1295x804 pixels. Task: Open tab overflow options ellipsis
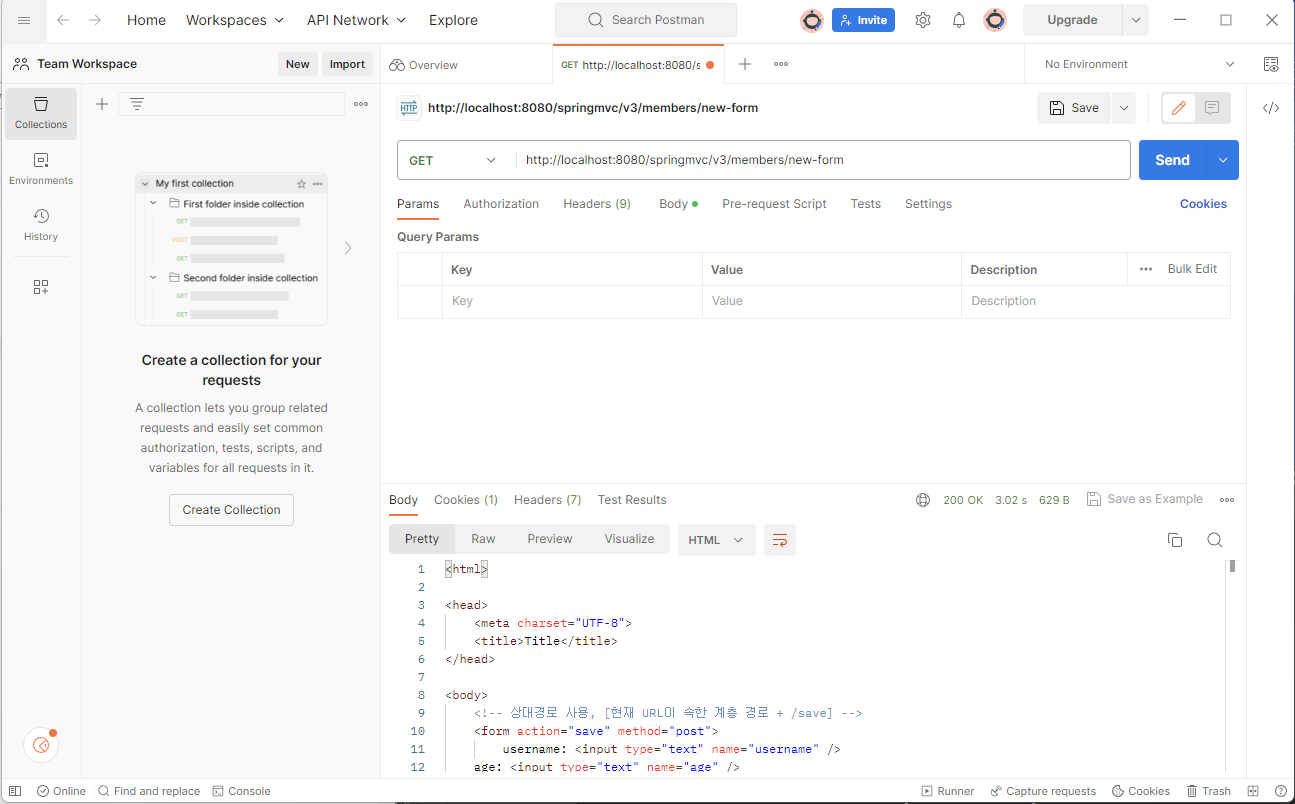(781, 64)
